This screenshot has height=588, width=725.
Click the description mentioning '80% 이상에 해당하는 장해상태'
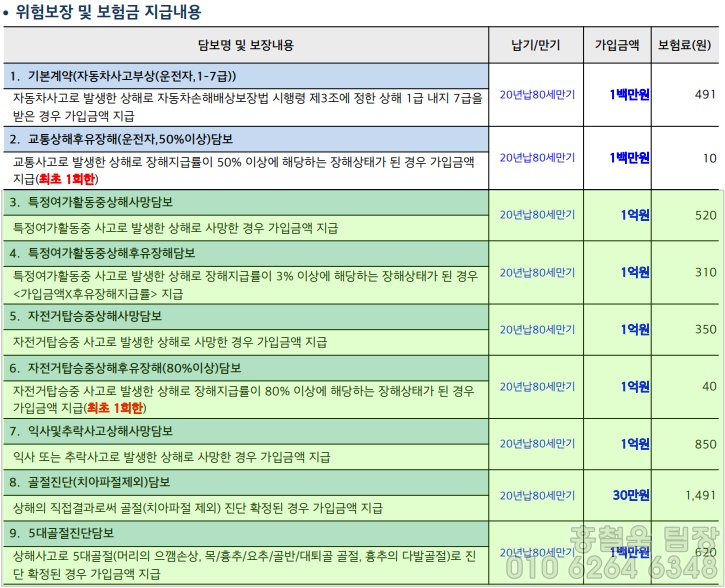coord(244,399)
